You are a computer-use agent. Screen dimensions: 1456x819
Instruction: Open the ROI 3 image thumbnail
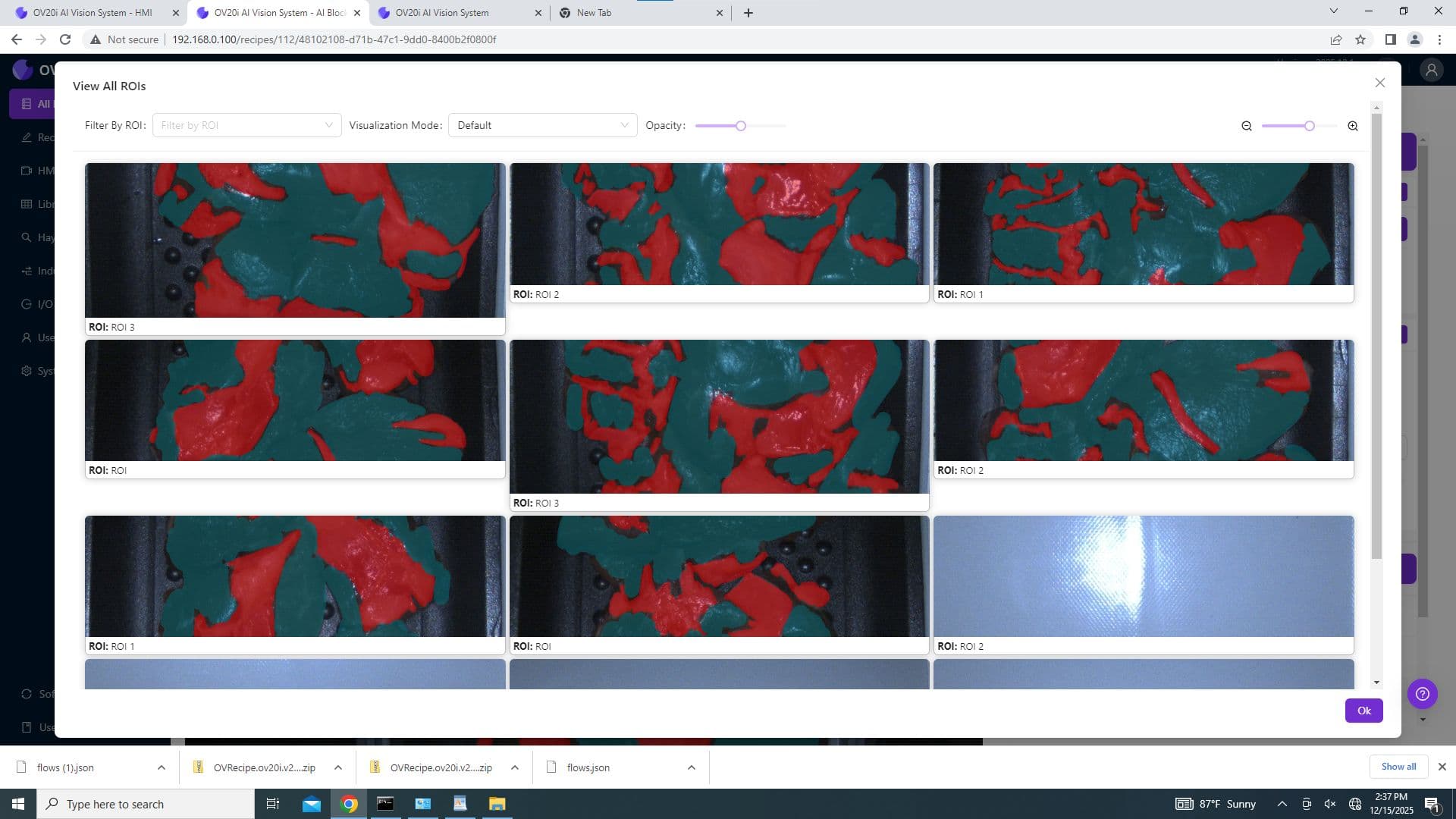pos(295,241)
